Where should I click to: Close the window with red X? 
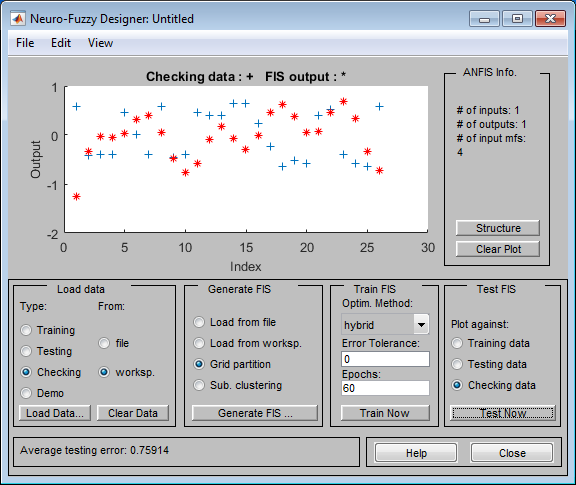(x=550, y=18)
